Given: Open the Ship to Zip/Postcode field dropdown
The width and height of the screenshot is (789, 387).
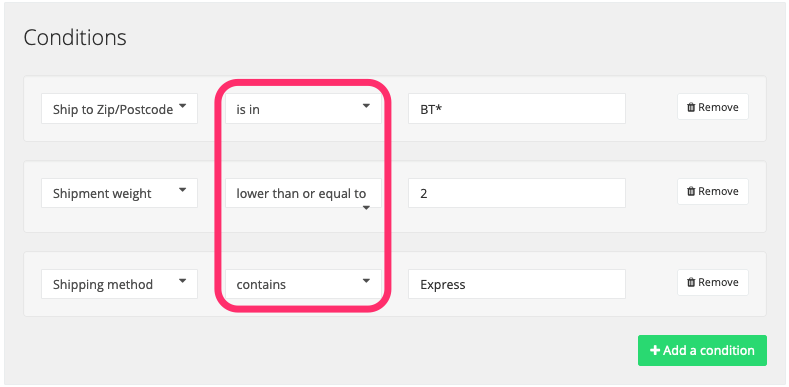Looking at the screenshot, I should (119, 108).
